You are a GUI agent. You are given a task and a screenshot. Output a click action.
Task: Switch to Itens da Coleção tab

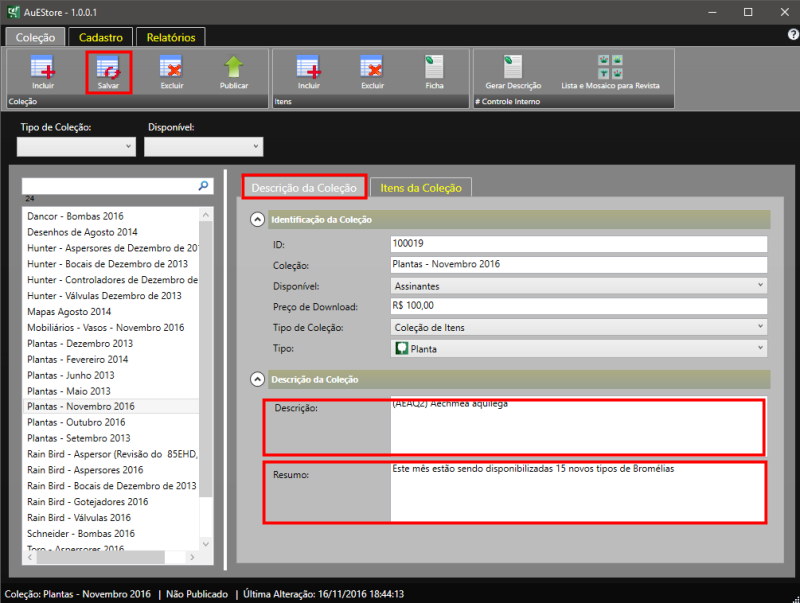pyautogui.click(x=420, y=188)
